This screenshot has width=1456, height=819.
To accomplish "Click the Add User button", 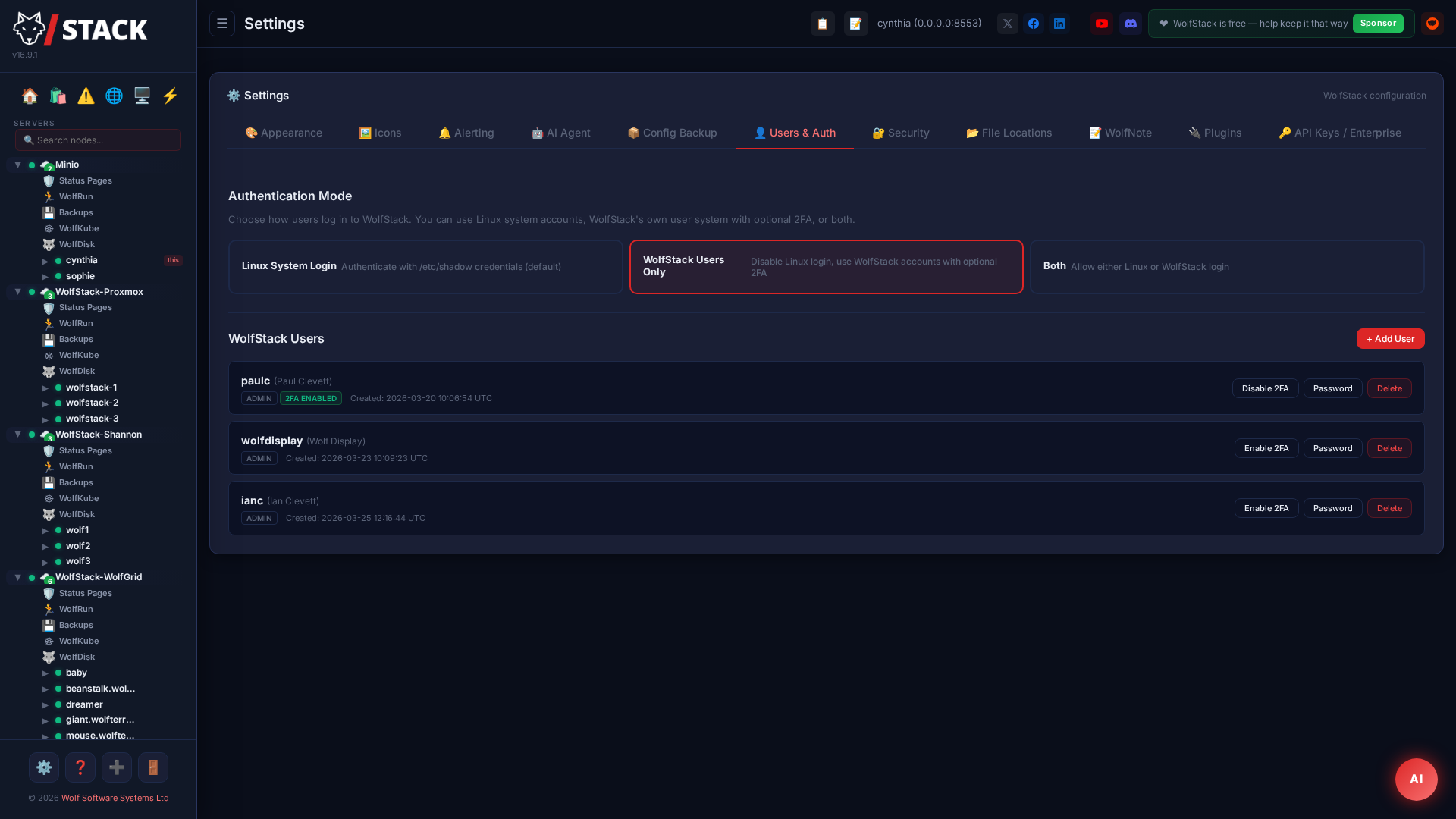I will [x=1391, y=339].
